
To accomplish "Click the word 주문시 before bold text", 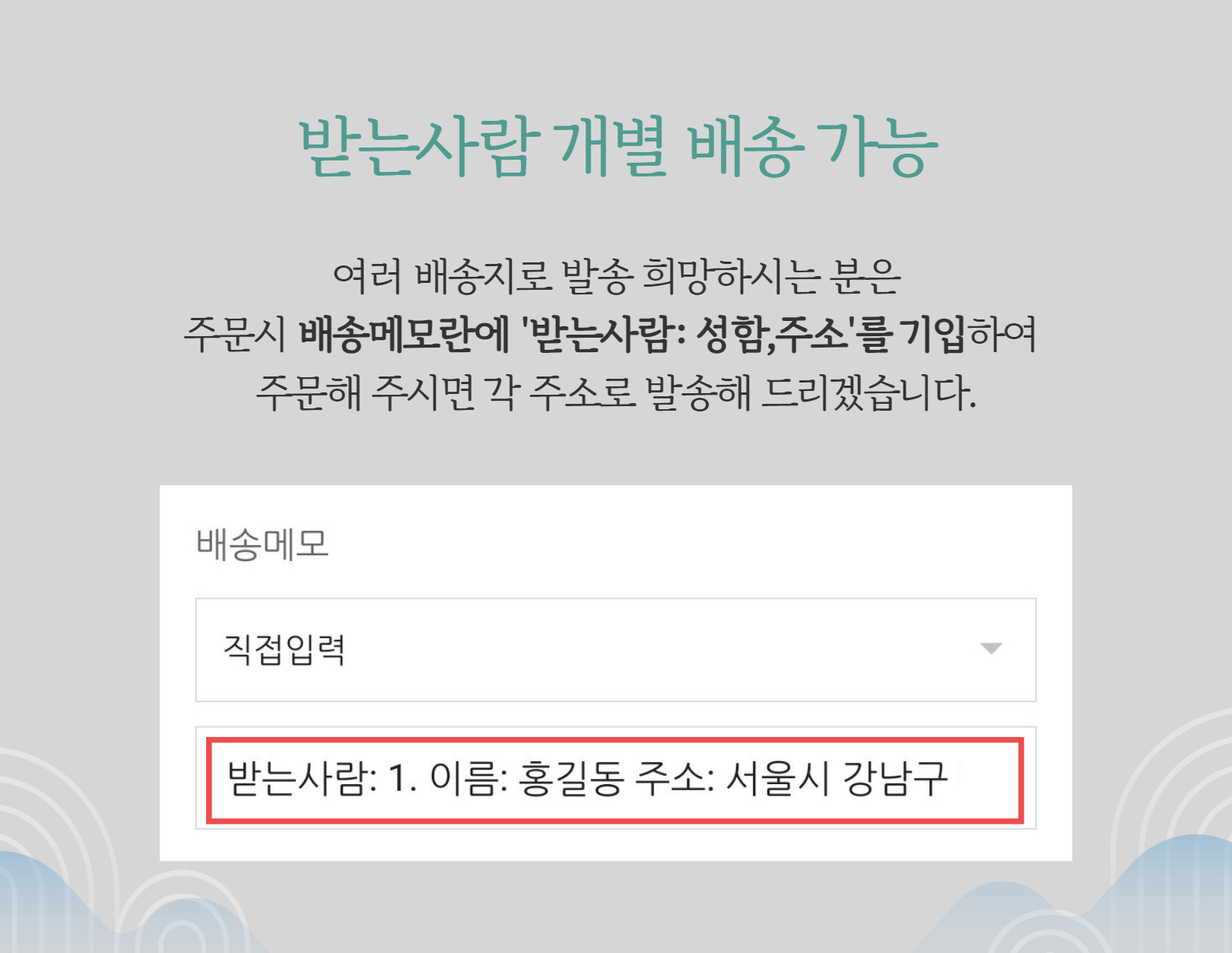I will tap(236, 335).
